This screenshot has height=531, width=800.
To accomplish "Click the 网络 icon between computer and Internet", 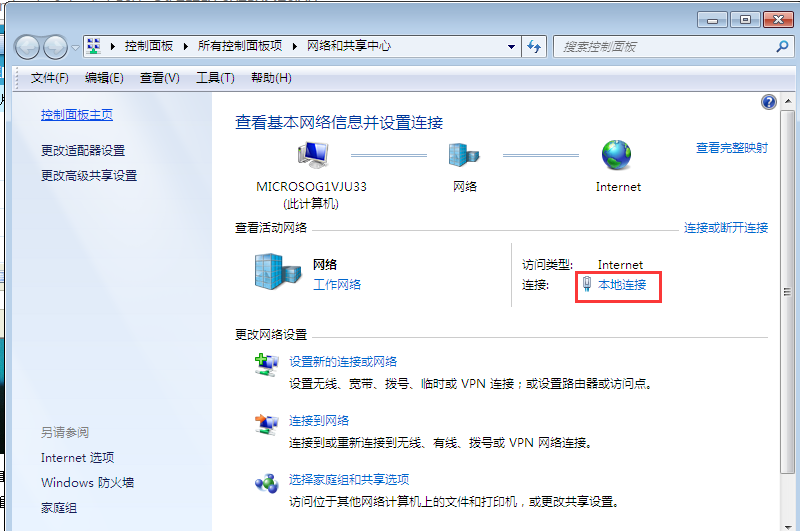I will 465,155.
